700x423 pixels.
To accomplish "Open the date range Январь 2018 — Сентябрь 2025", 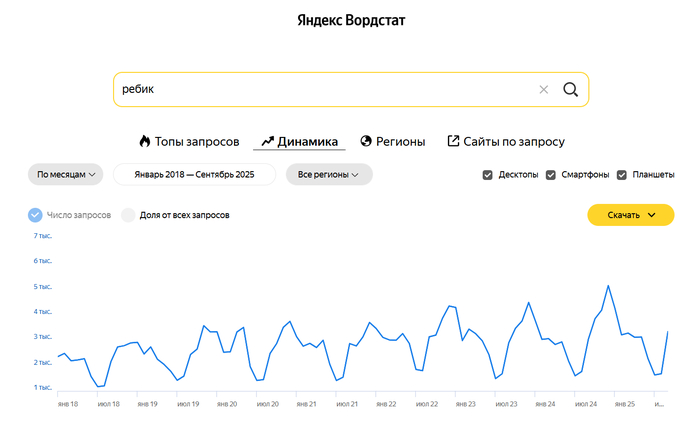I will [196, 174].
